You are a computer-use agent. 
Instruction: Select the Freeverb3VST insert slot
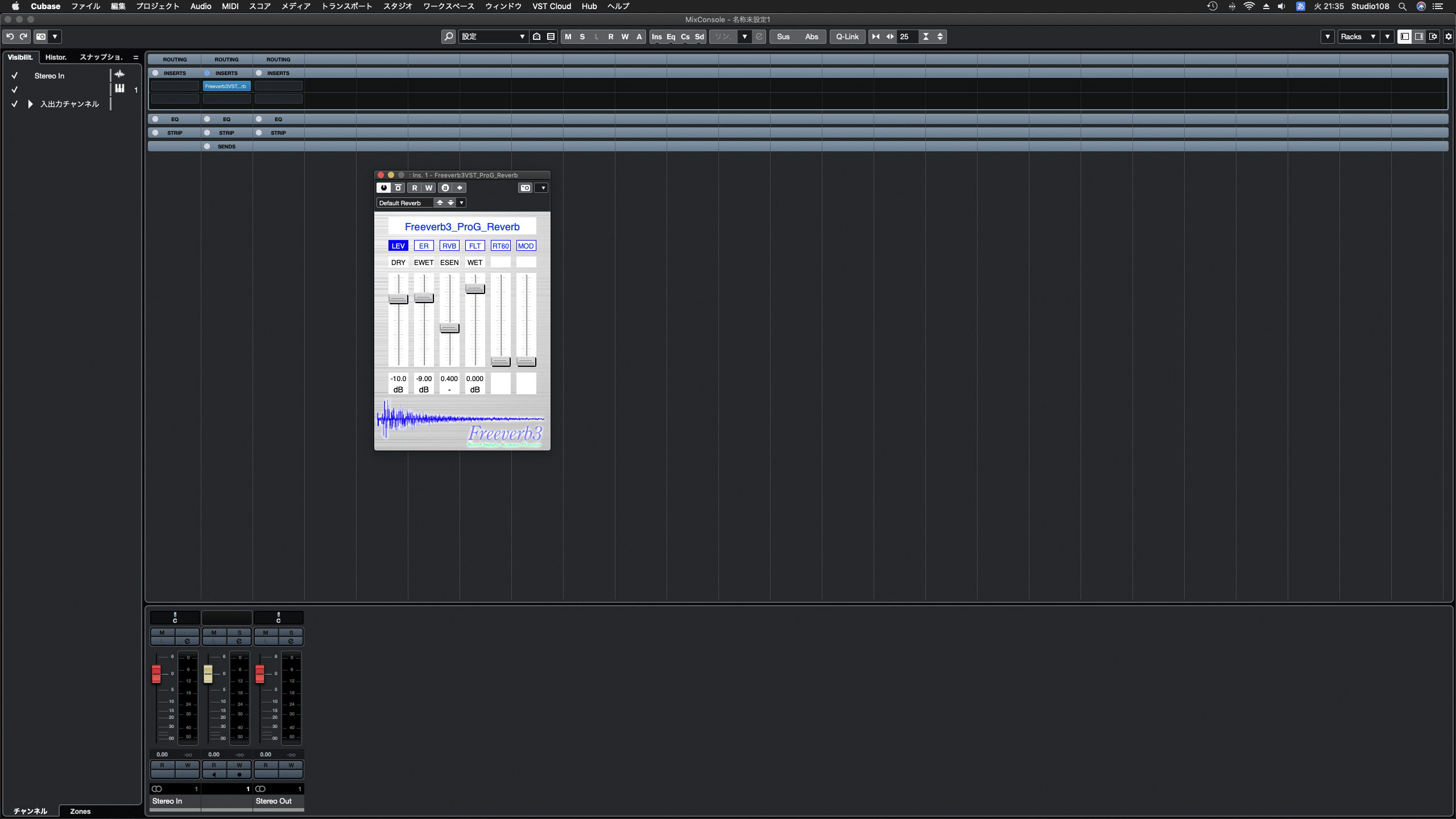coord(226,86)
